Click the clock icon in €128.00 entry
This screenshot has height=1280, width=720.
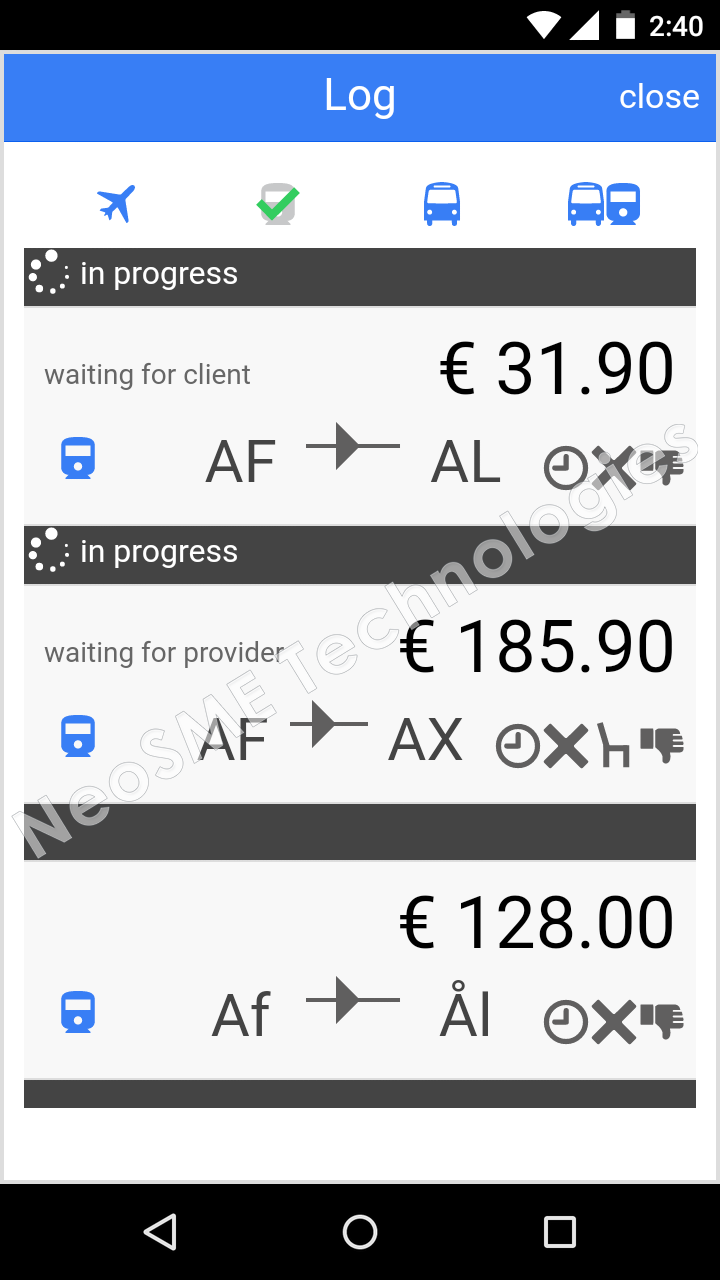click(565, 1023)
